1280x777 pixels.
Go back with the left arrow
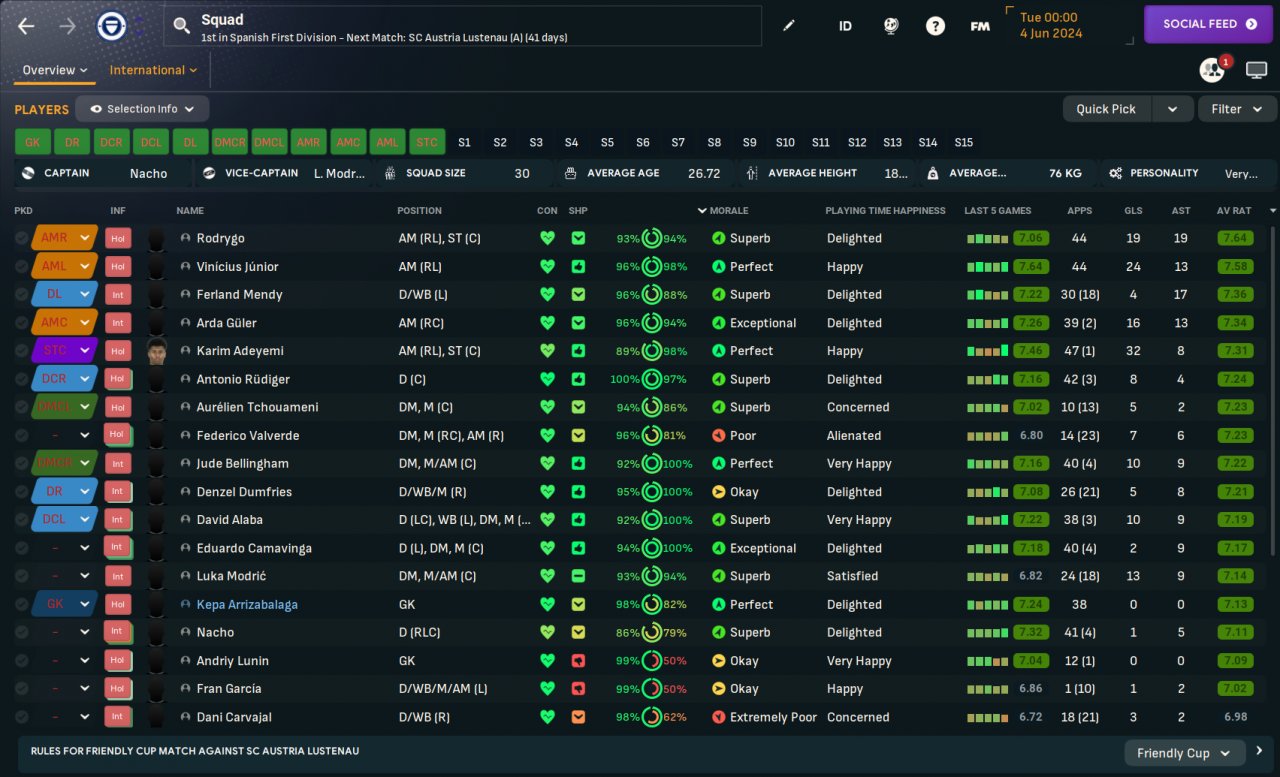[x=26, y=26]
